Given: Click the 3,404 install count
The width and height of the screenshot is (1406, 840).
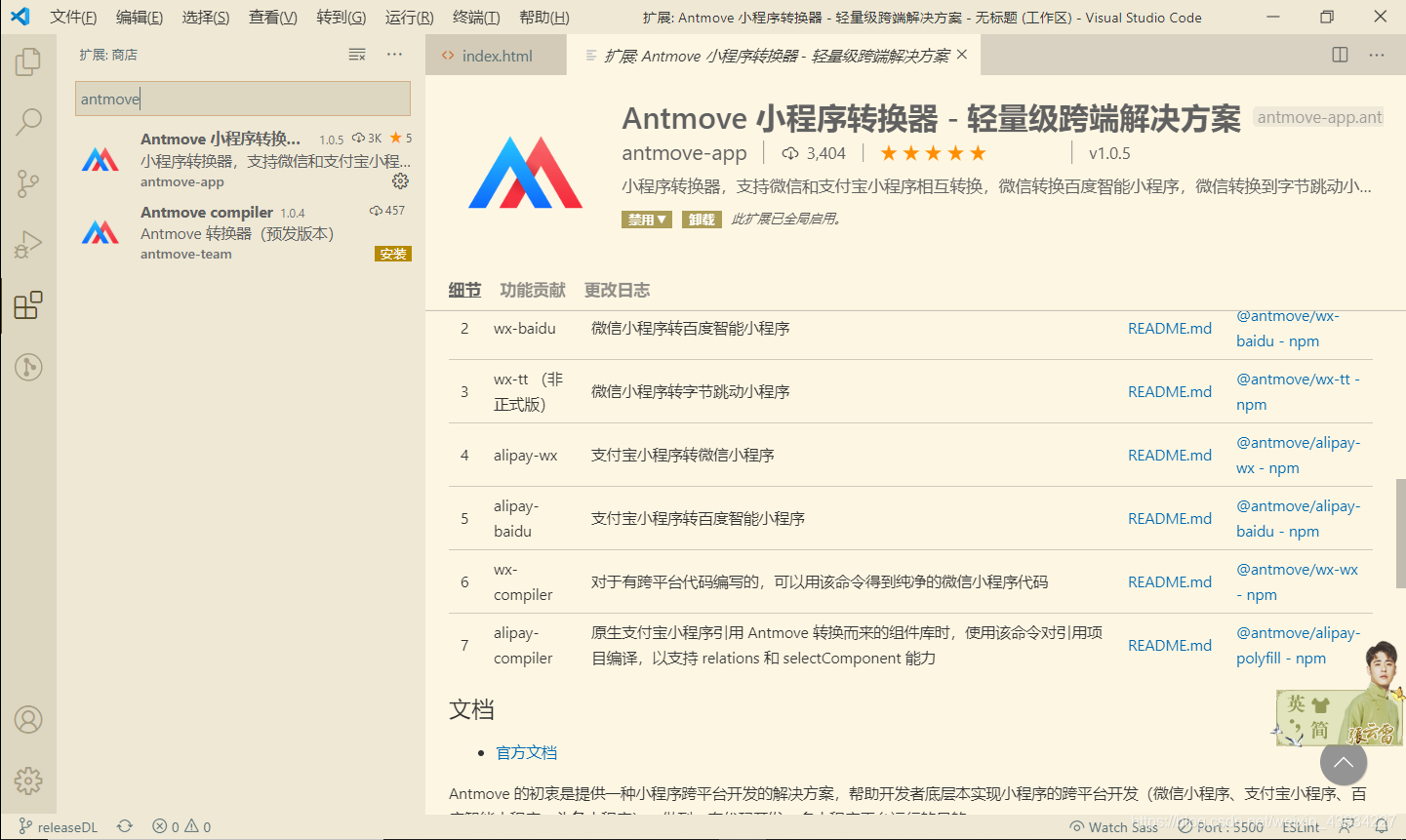Looking at the screenshot, I should point(815,153).
